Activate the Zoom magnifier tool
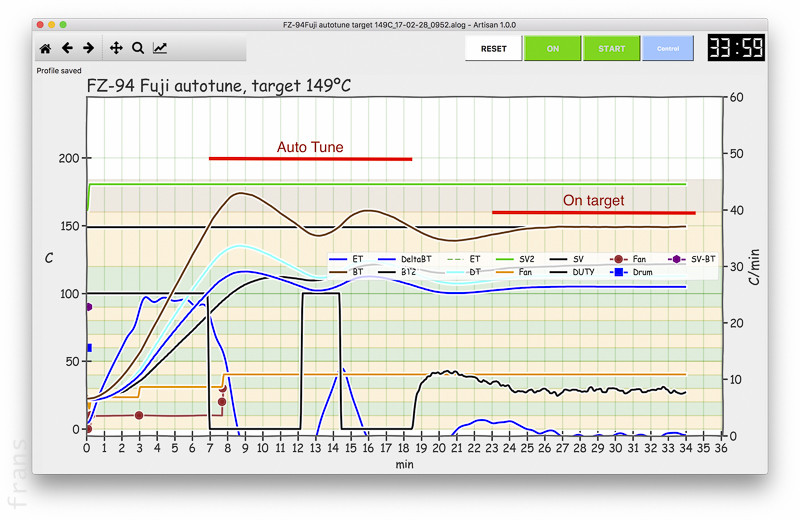This screenshot has width=800, height=520. point(138,48)
